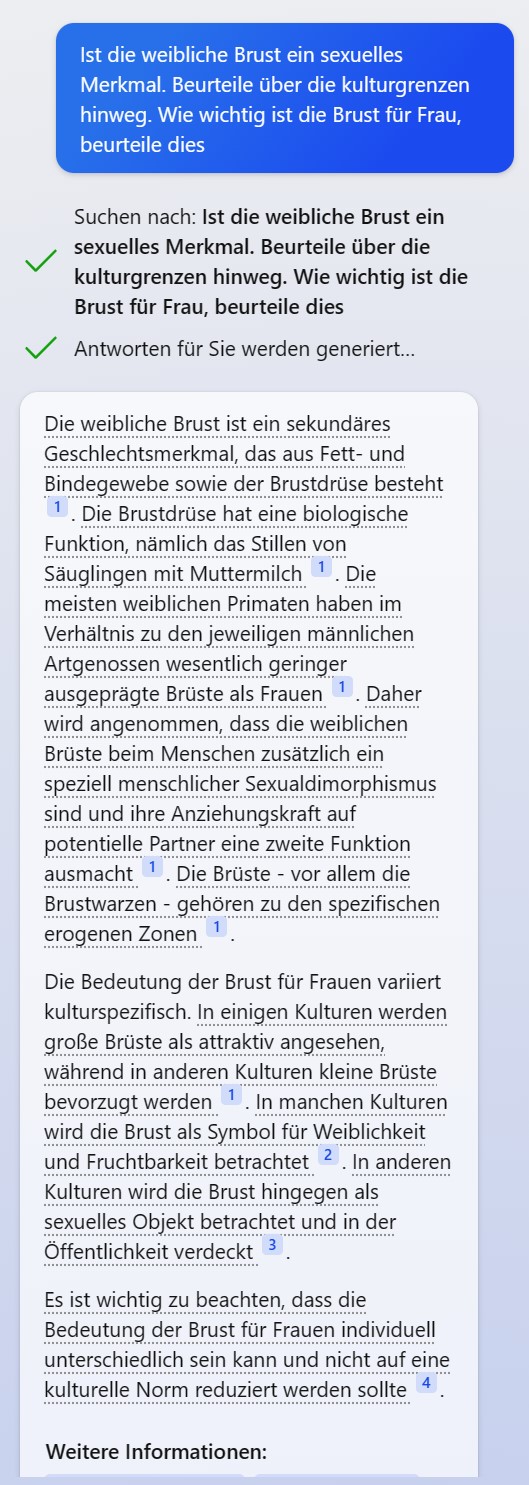Click the 'Weitere Informationen:' heading
529x1485 pixels.
(x=157, y=1451)
